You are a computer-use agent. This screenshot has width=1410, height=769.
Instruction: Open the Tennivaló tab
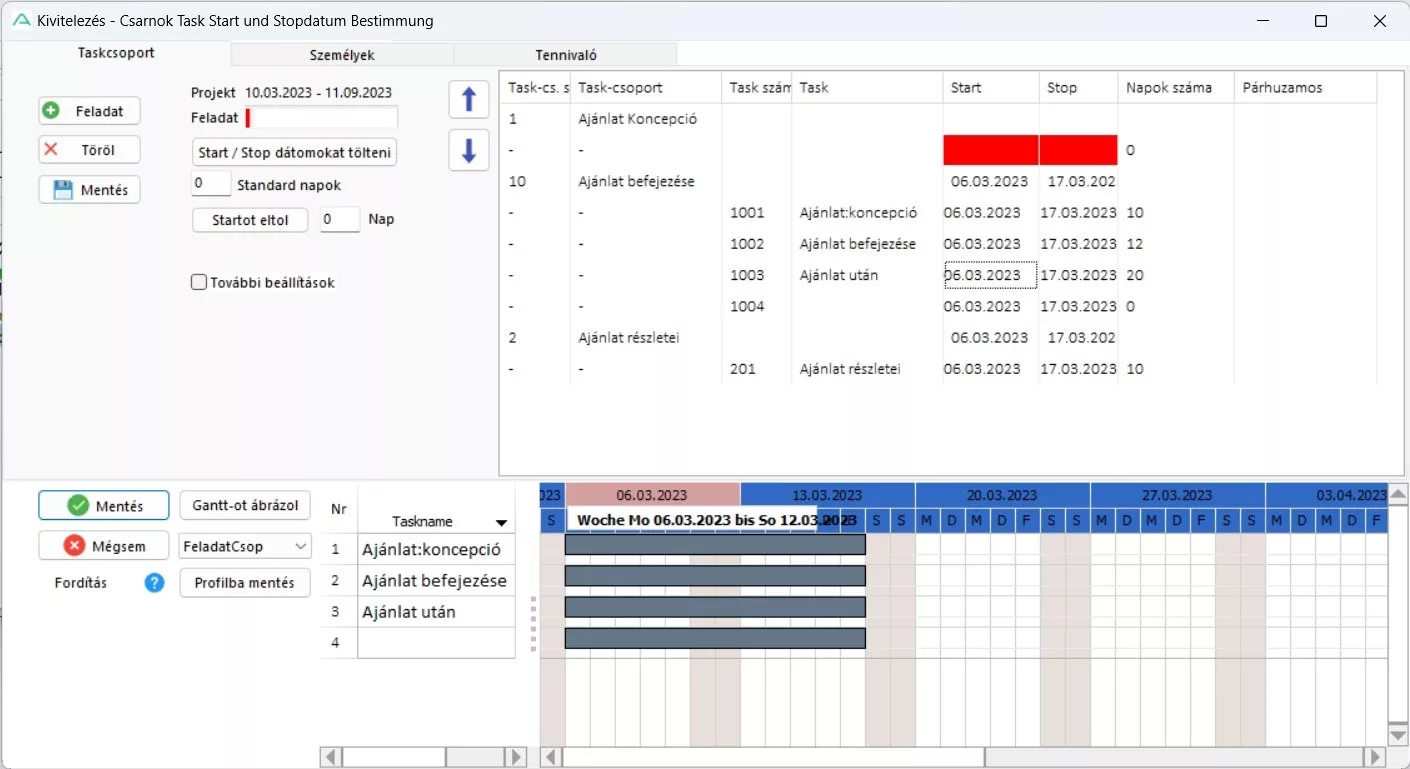click(x=565, y=55)
